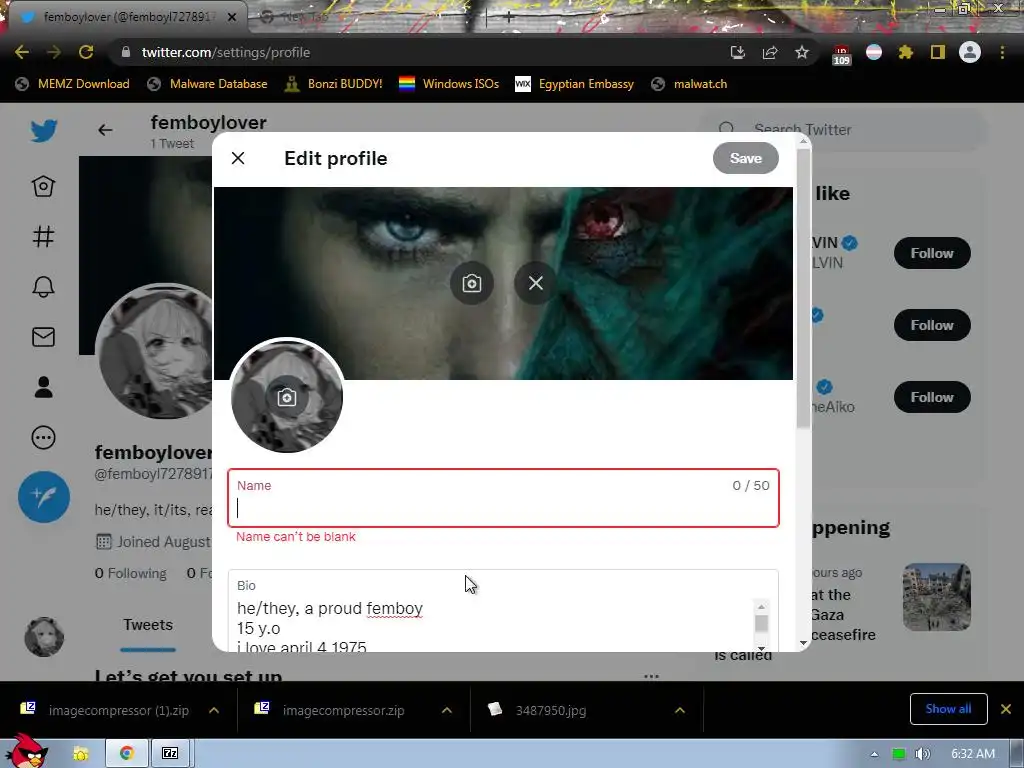Open 7-Zip from the taskbar

(x=170, y=754)
